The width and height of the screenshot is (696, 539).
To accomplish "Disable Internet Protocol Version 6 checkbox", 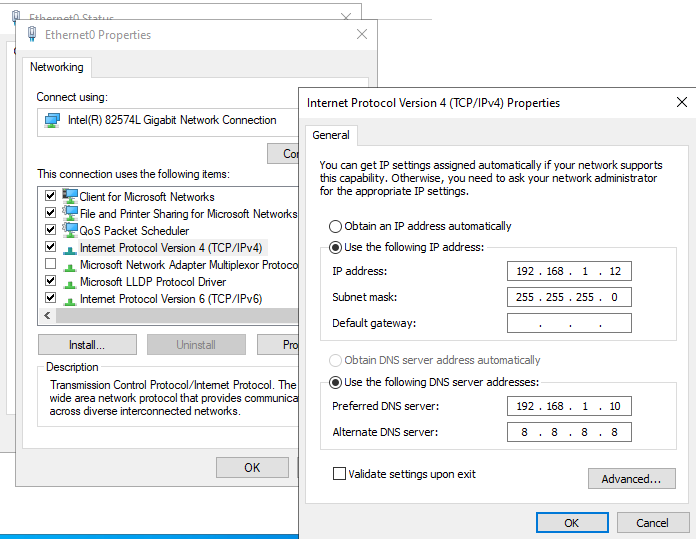I will click(51, 297).
